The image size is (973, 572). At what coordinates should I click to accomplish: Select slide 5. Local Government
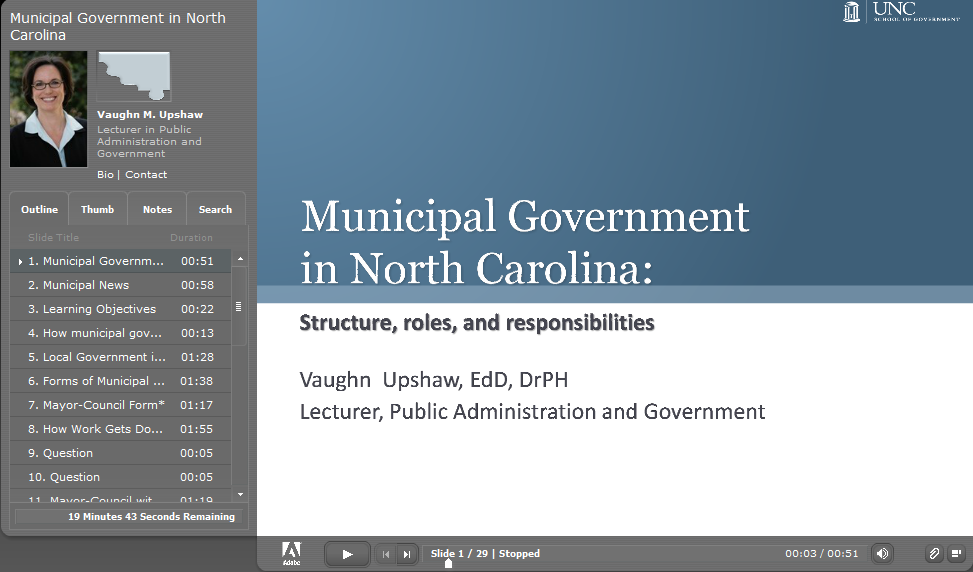(120, 357)
